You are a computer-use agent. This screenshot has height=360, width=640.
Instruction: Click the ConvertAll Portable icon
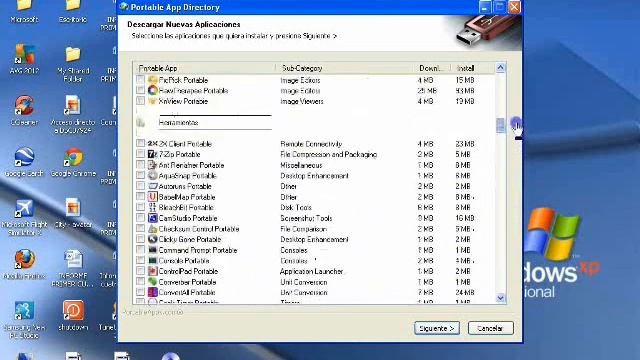(x=153, y=292)
